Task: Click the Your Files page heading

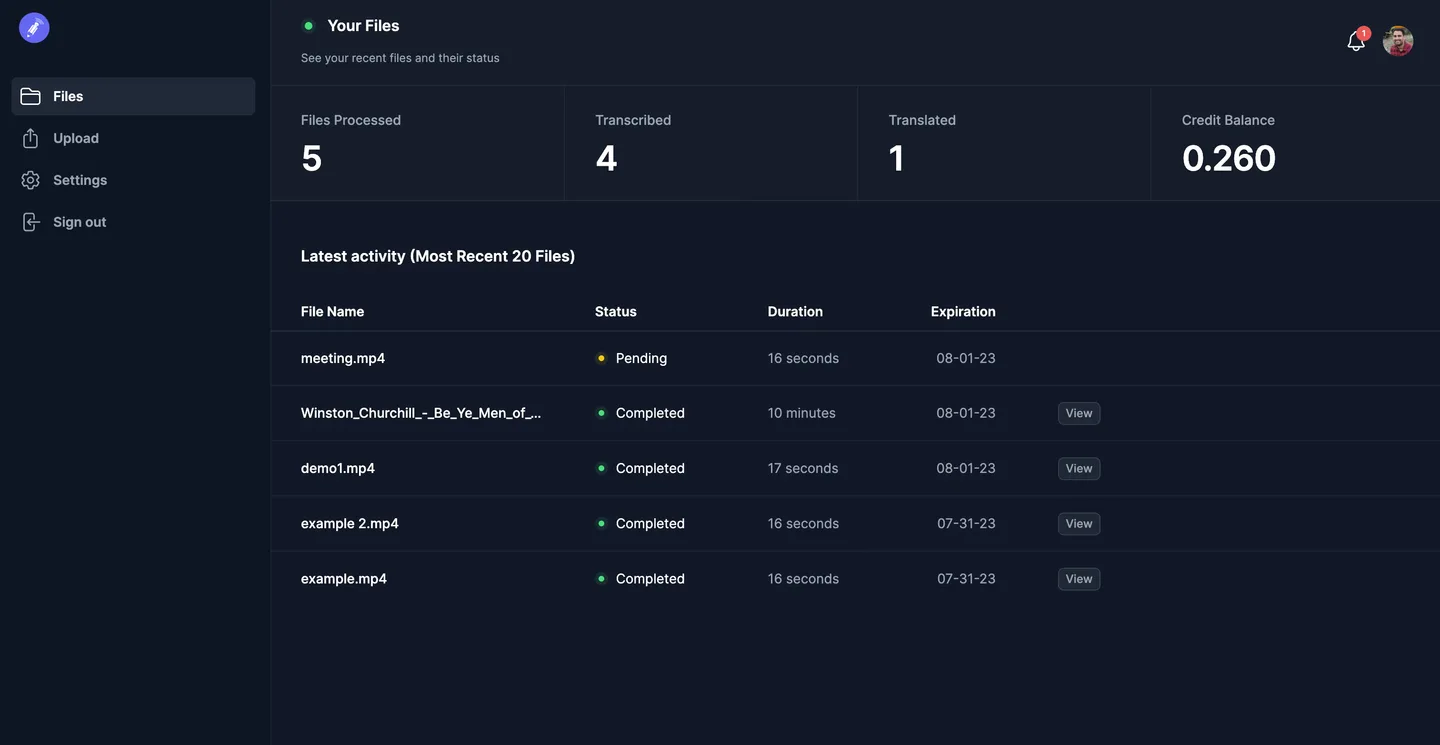Action: click(x=363, y=26)
